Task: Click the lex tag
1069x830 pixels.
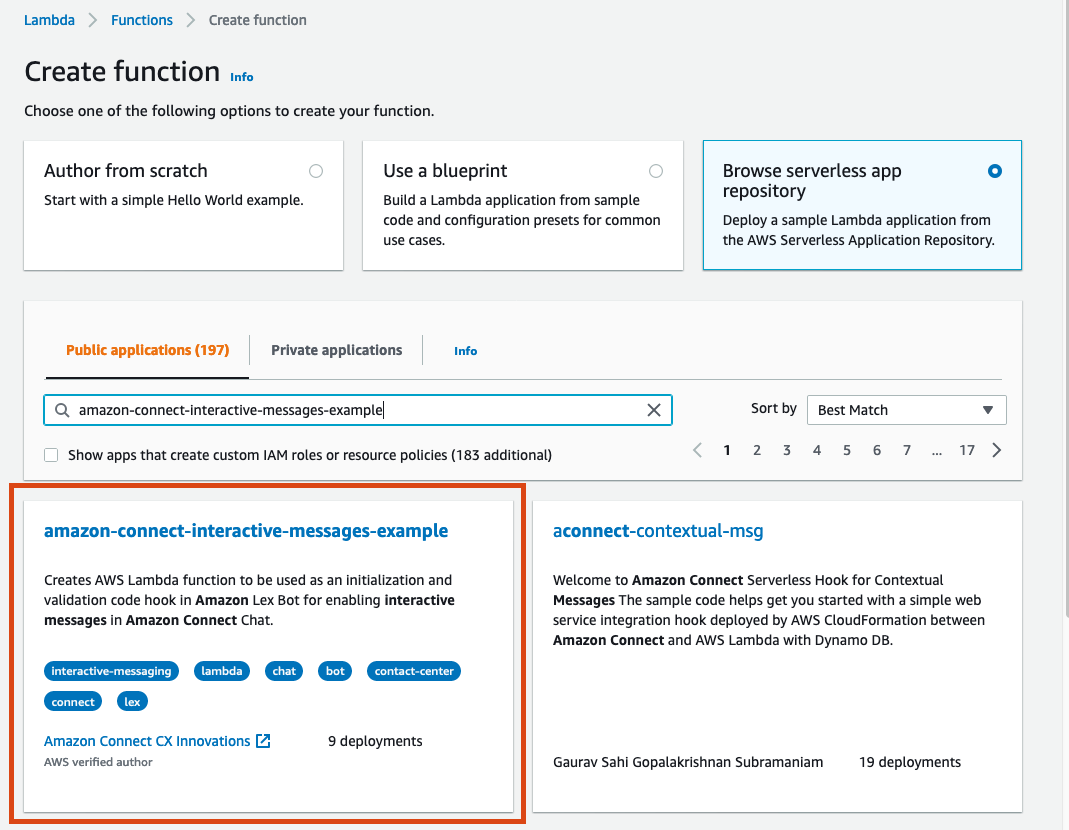Action: coord(132,702)
